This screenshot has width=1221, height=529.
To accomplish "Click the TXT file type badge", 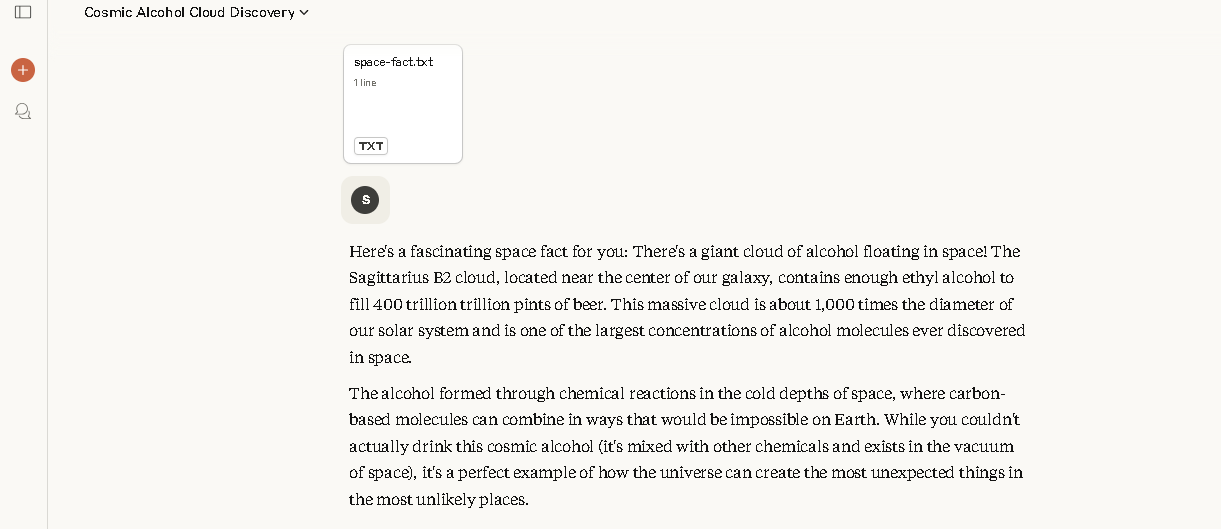I will pos(371,146).
